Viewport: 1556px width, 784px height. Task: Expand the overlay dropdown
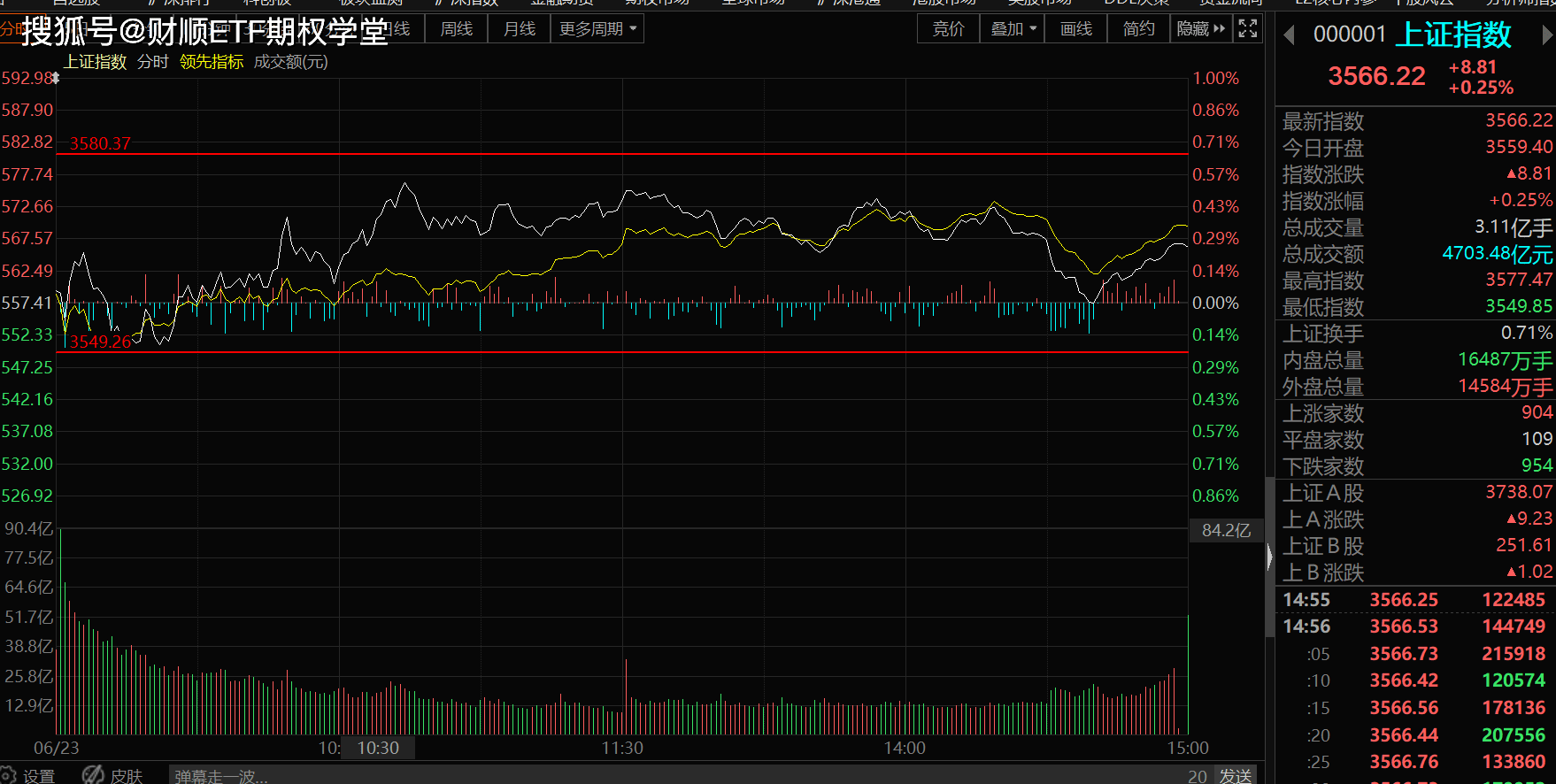1013,28
